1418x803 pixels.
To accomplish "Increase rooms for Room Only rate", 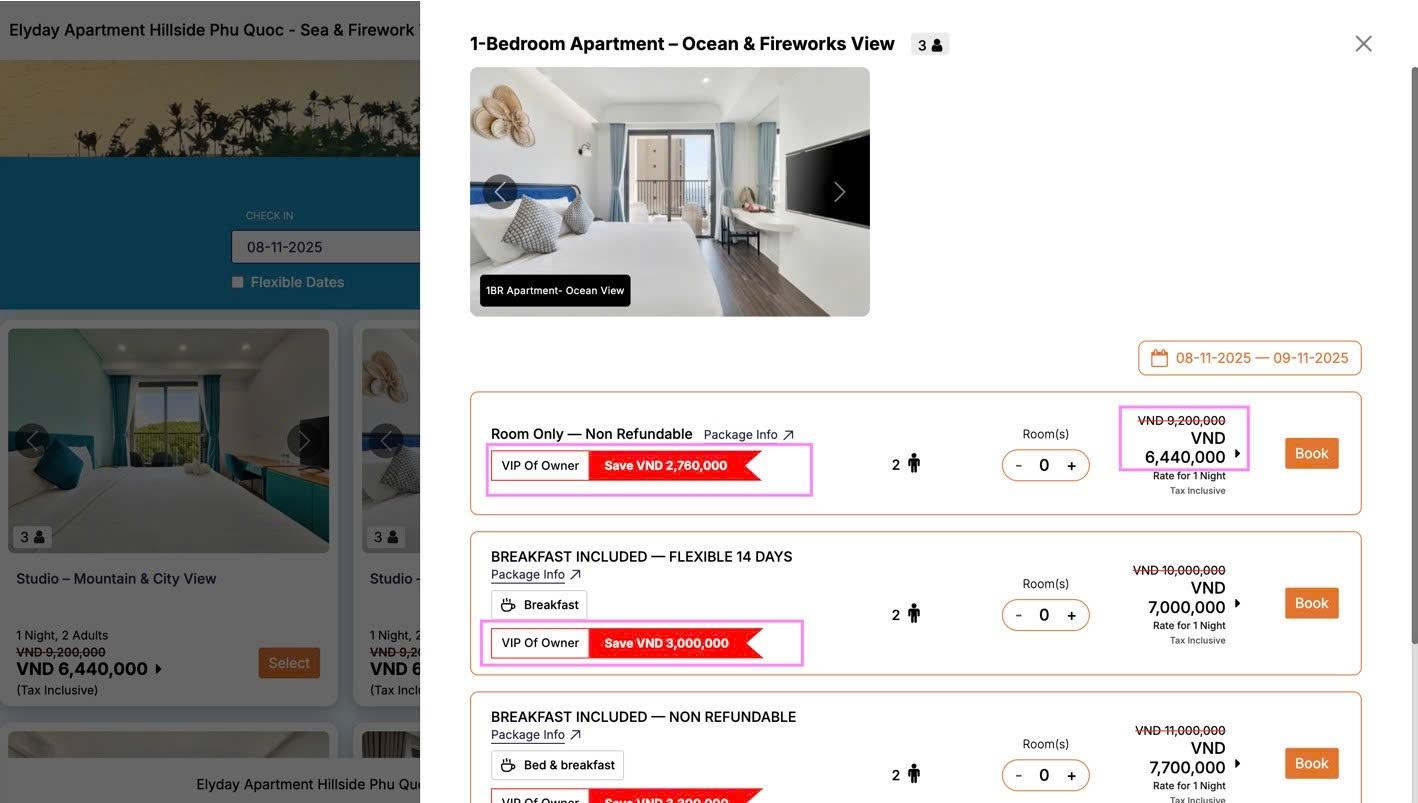I will 1071,466.
